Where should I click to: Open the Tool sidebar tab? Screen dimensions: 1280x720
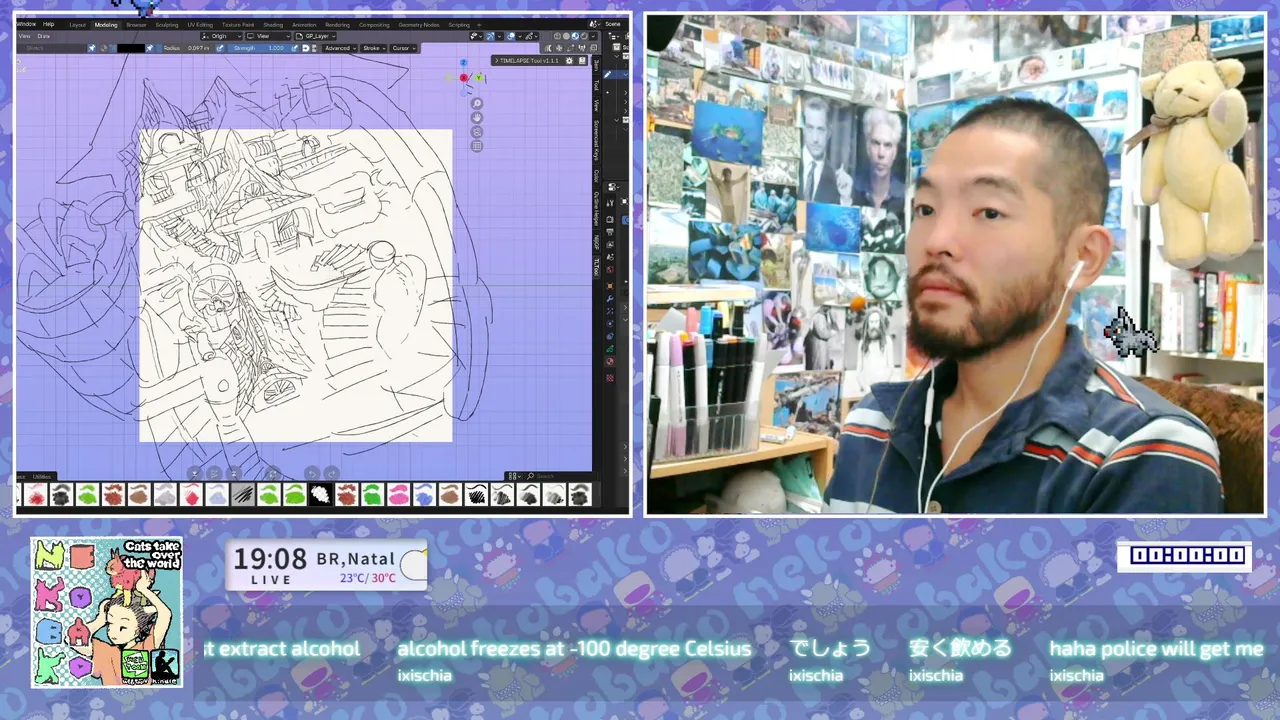pos(596,85)
